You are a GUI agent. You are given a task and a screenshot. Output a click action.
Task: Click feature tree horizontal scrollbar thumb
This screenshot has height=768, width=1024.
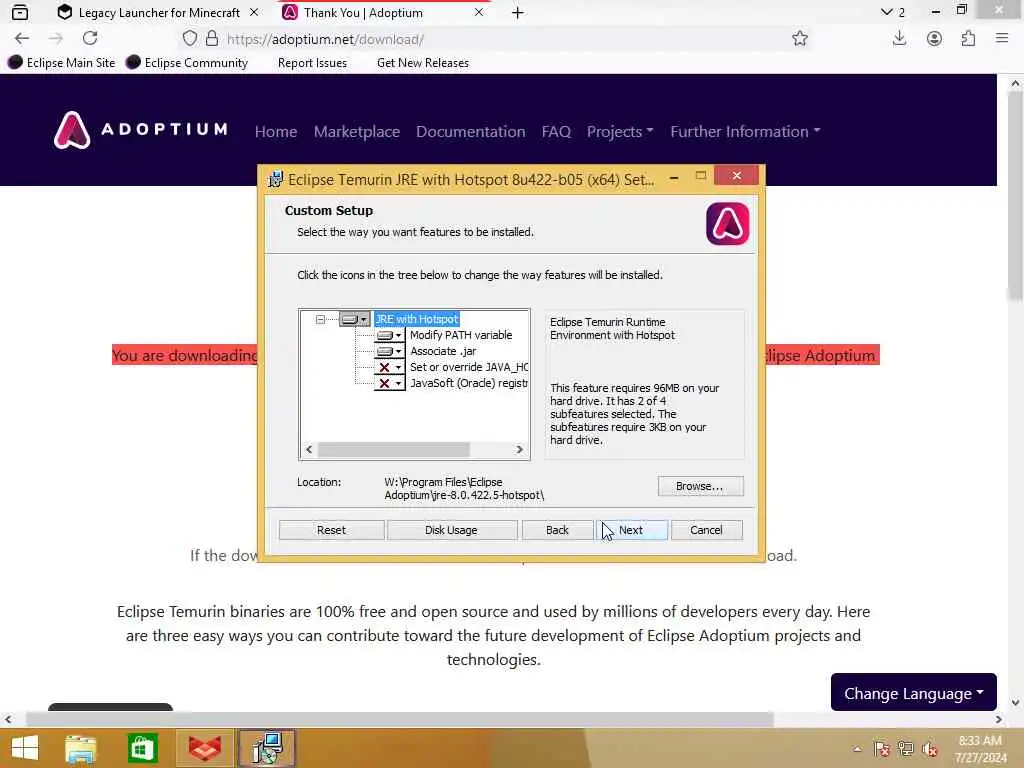pyautogui.click(x=393, y=449)
